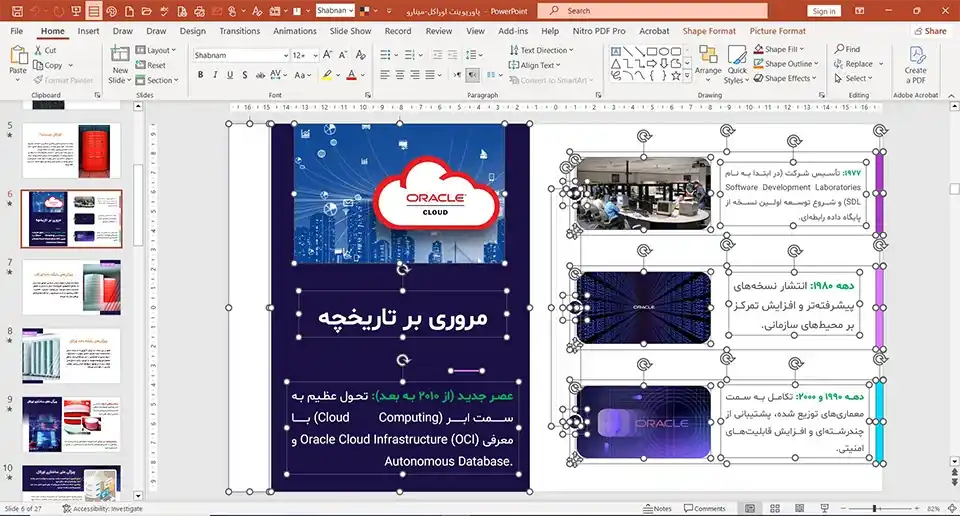This screenshot has height=516, width=960.
Task: Click the Cut scissors icon
Action: (39, 50)
